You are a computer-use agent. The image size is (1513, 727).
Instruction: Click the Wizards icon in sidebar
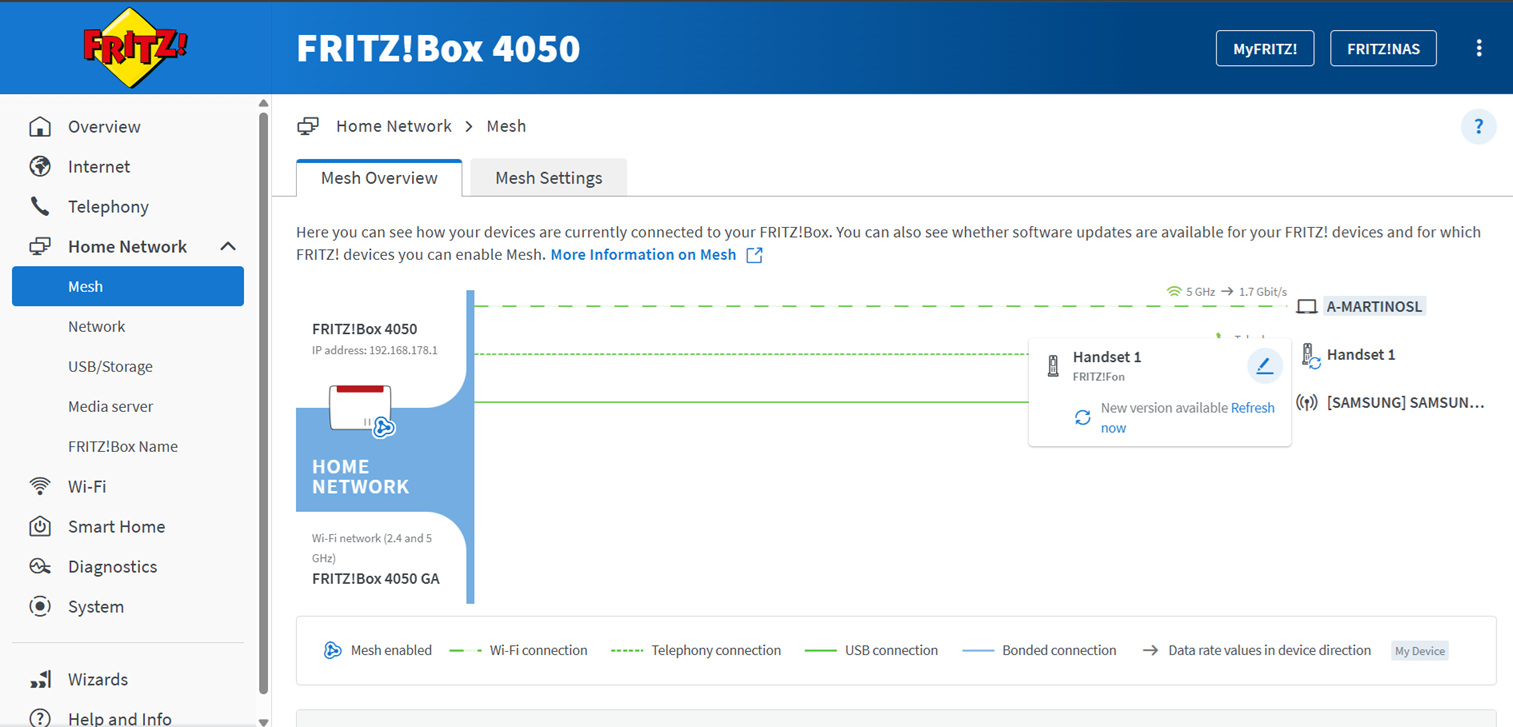[40, 680]
